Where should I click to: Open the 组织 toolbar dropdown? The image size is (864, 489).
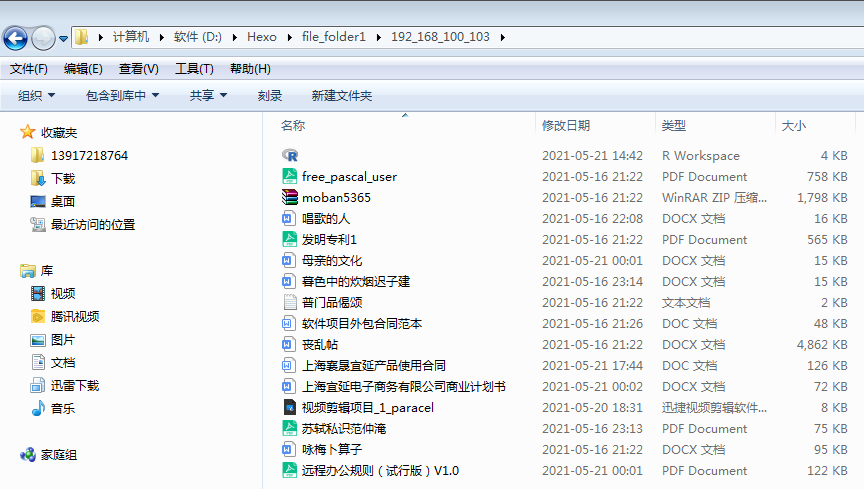pyautogui.click(x=36, y=96)
